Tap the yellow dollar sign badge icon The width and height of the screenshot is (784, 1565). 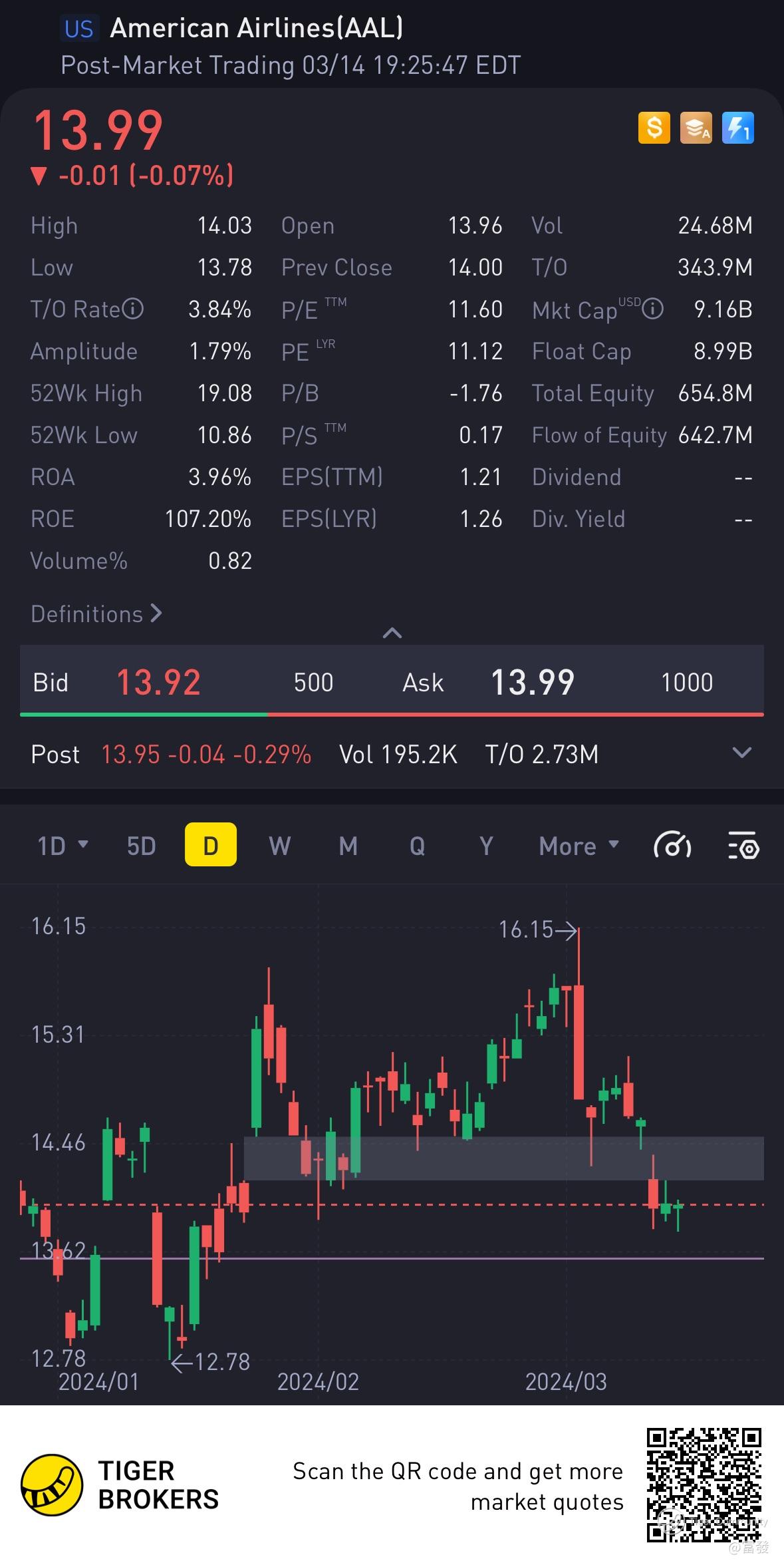coord(654,127)
